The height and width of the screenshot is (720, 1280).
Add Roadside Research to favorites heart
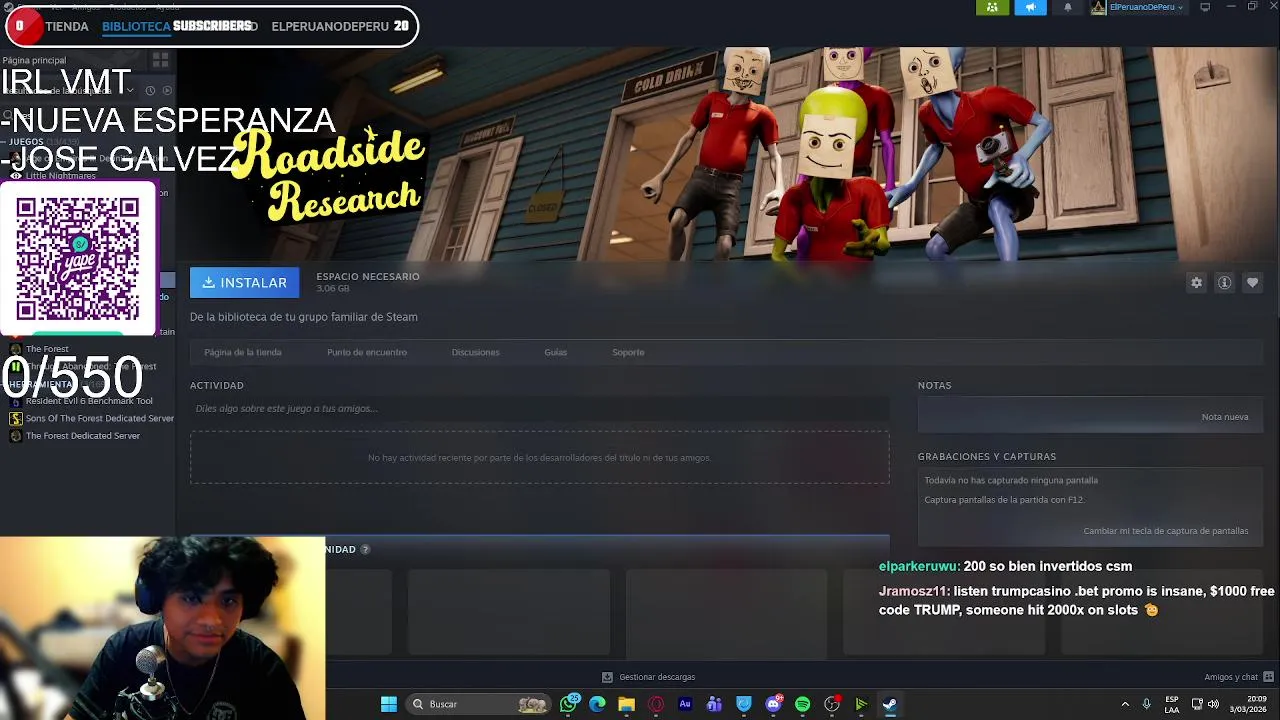[x=1252, y=283]
